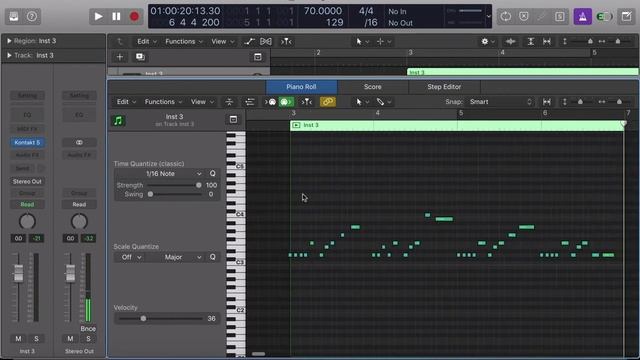Click Piano Roll global tracks button

click(233, 119)
